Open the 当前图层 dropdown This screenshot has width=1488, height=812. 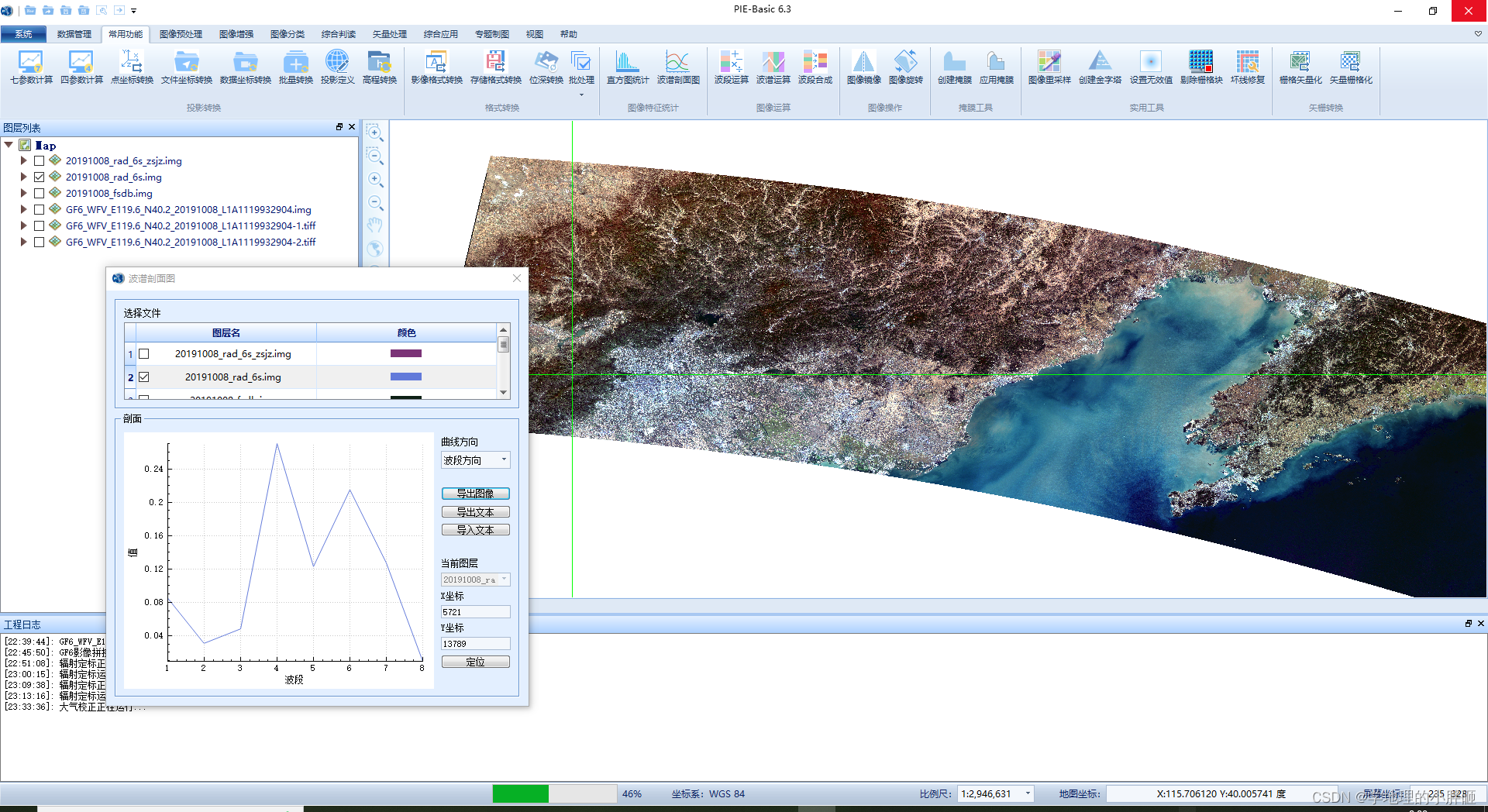coord(475,580)
